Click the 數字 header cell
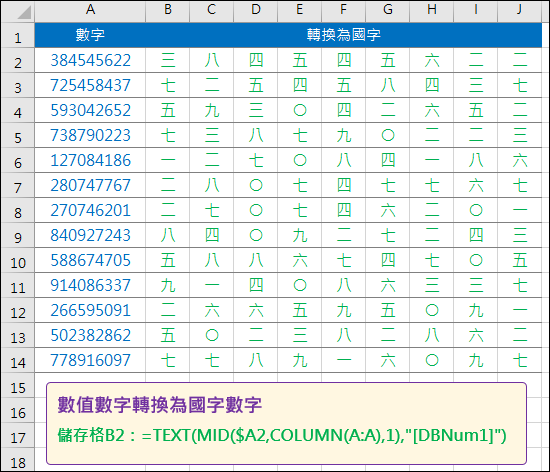The height and width of the screenshot is (472, 550). point(90,35)
